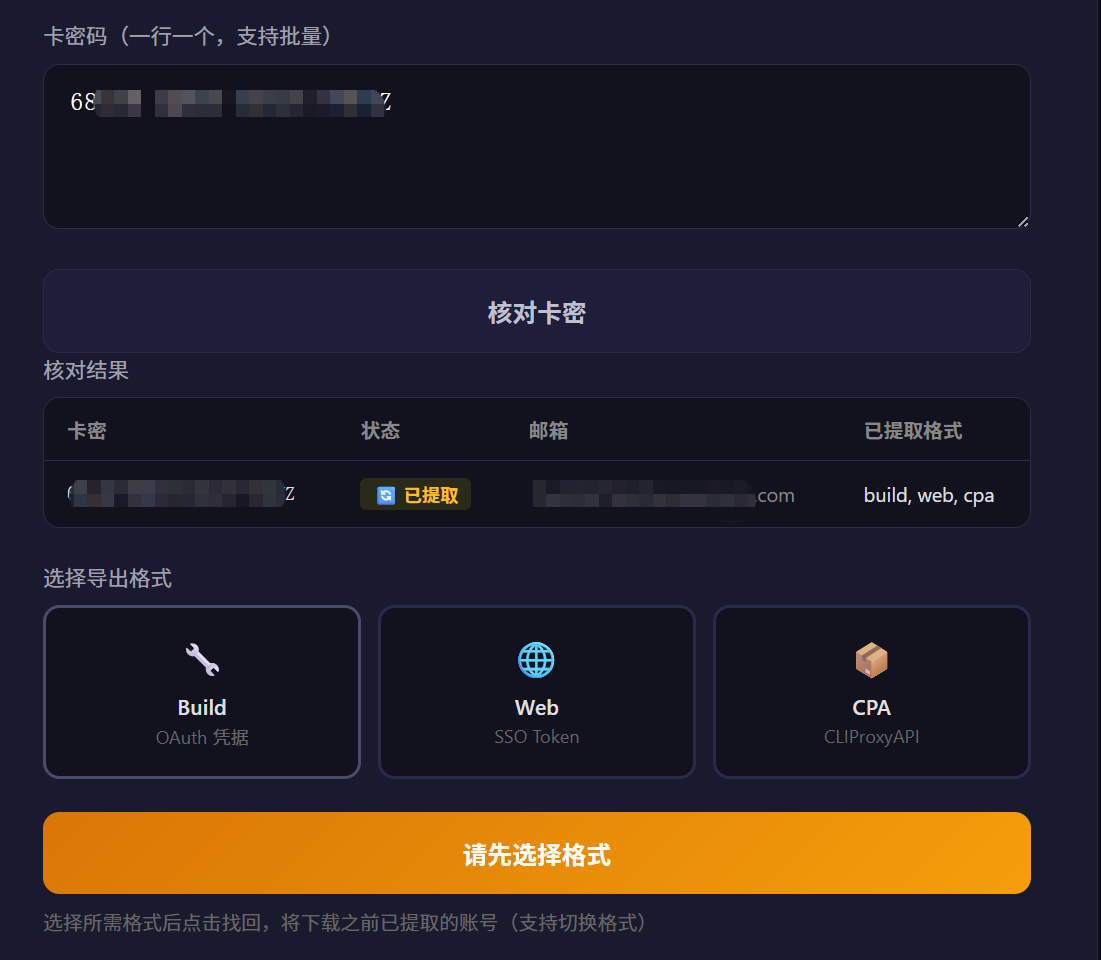Screen dimensions: 1101x960
Task: Click the 'build, web, cpa' cell
Action: point(928,496)
